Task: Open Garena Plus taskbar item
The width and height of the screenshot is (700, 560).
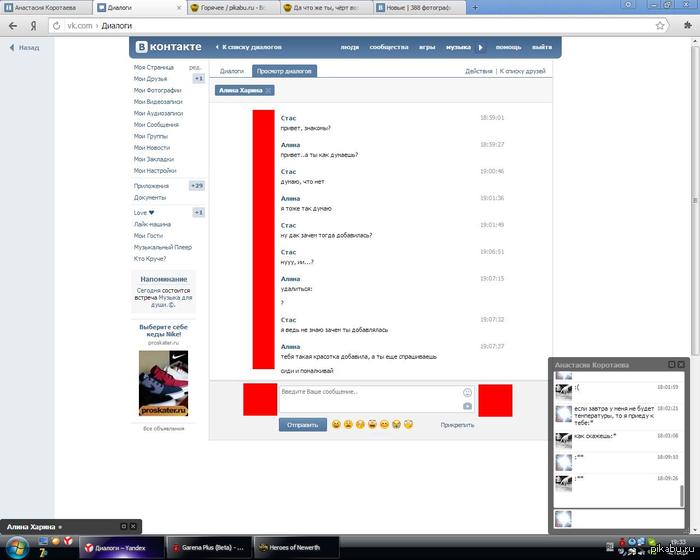Action: pyautogui.click(x=211, y=548)
